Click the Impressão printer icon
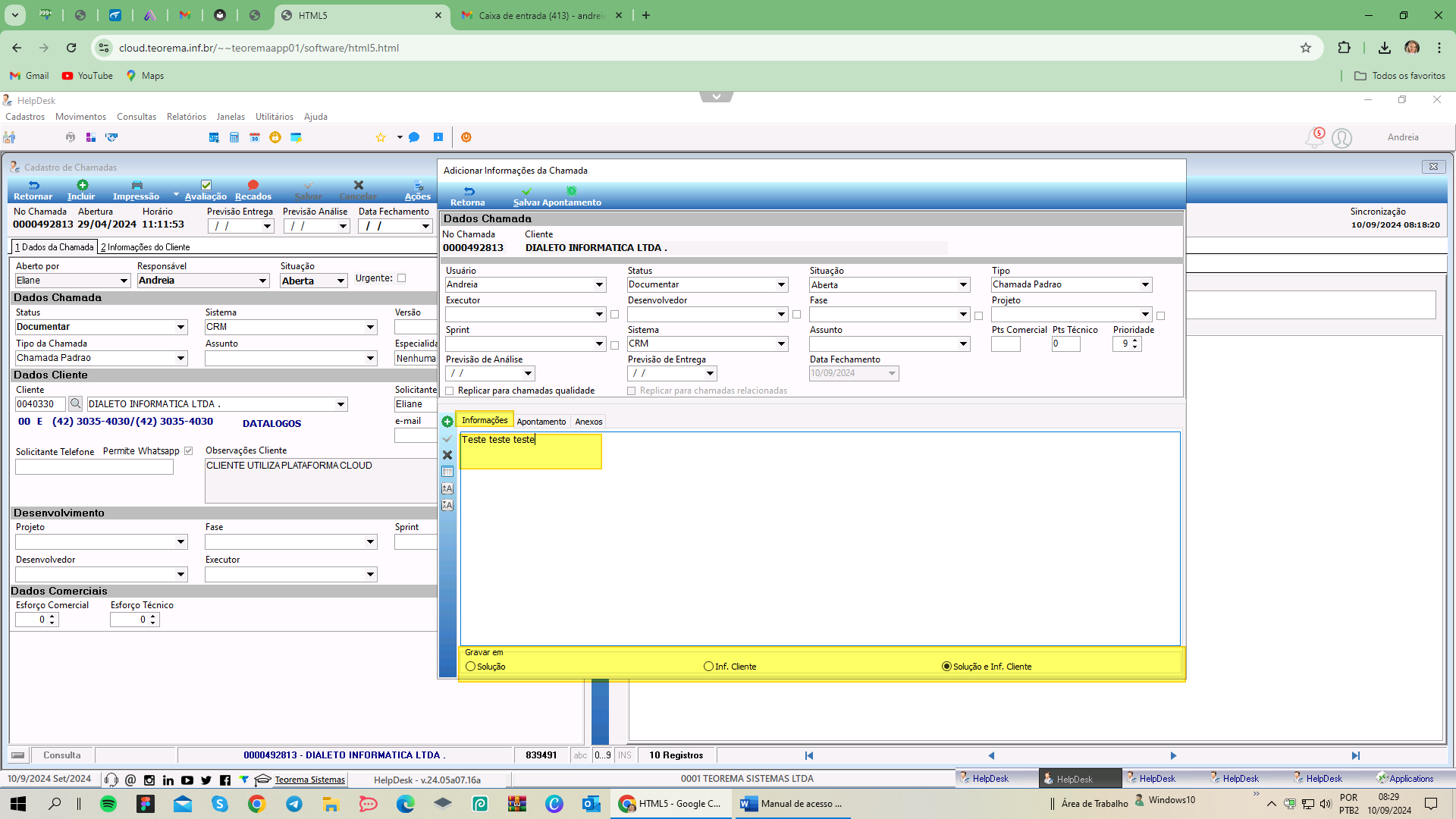The height and width of the screenshot is (819, 1456). click(x=136, y=185)
